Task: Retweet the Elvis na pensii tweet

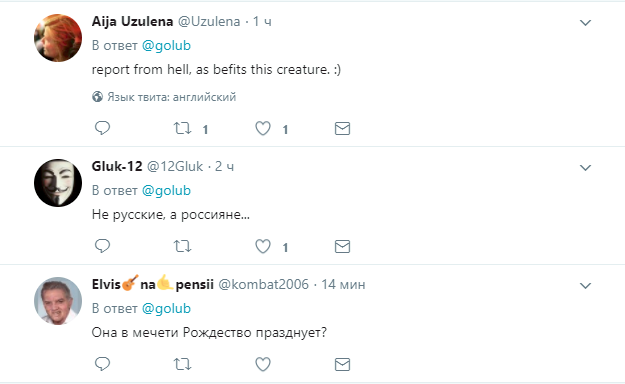Action: pyautogui.click(x=183, y=364)
